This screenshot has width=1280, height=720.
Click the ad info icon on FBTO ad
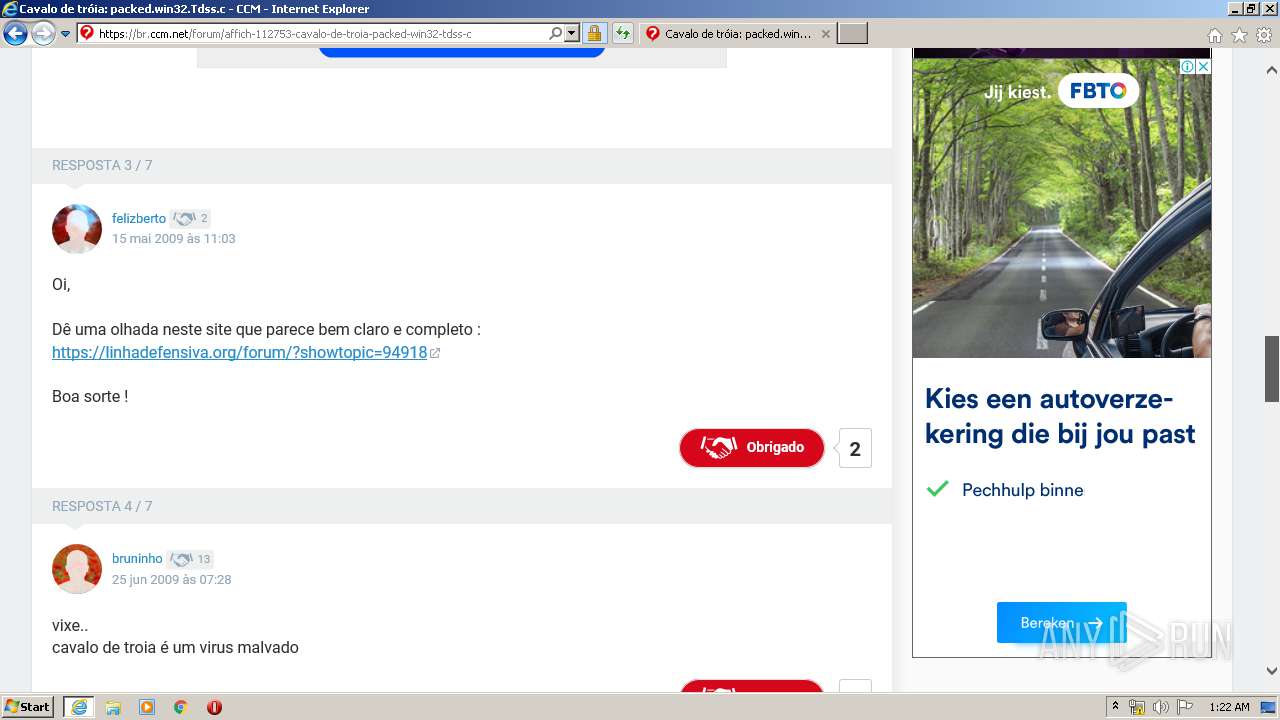click(1187, 67)
